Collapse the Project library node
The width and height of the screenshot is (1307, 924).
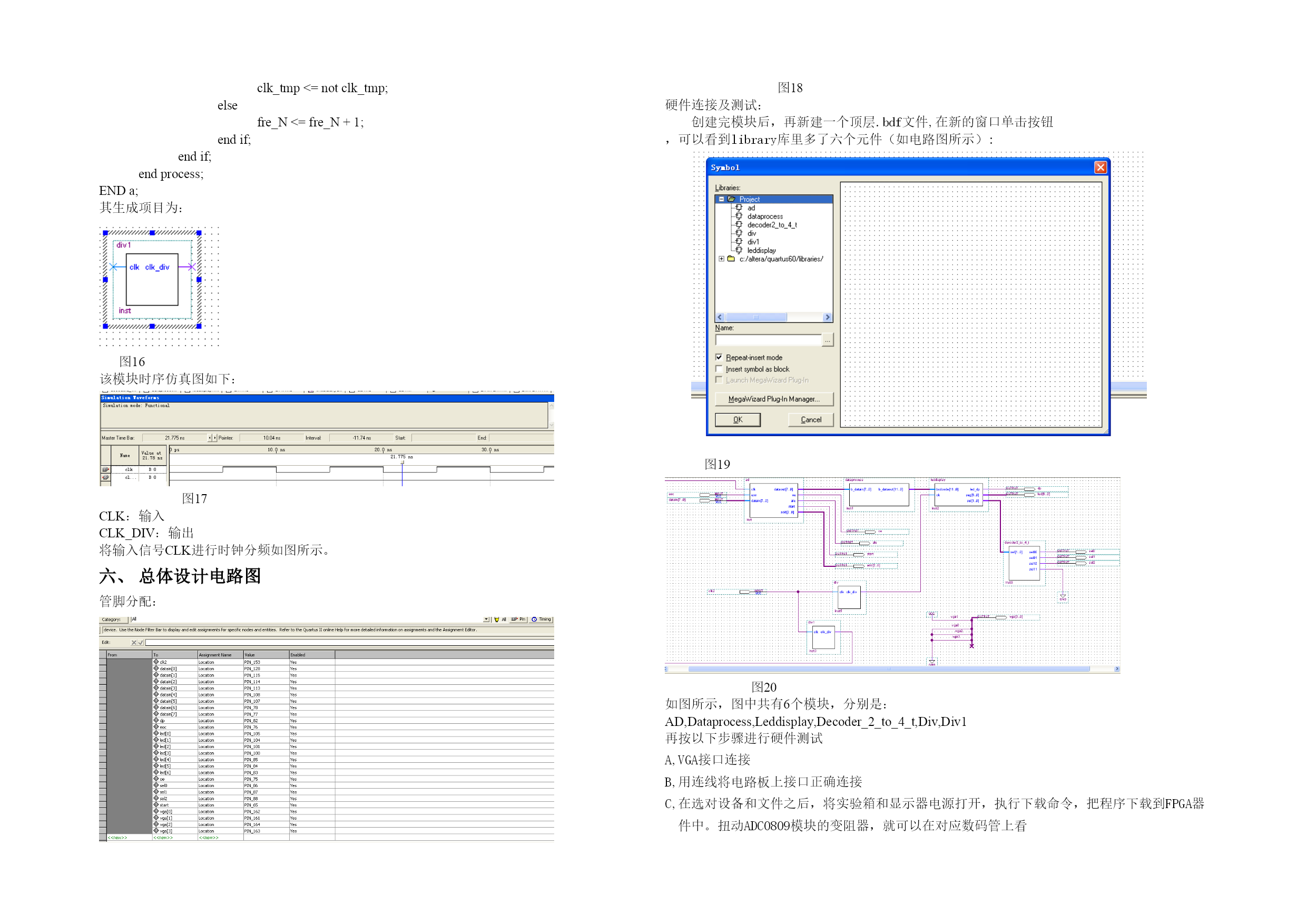[x=721, y=199]
